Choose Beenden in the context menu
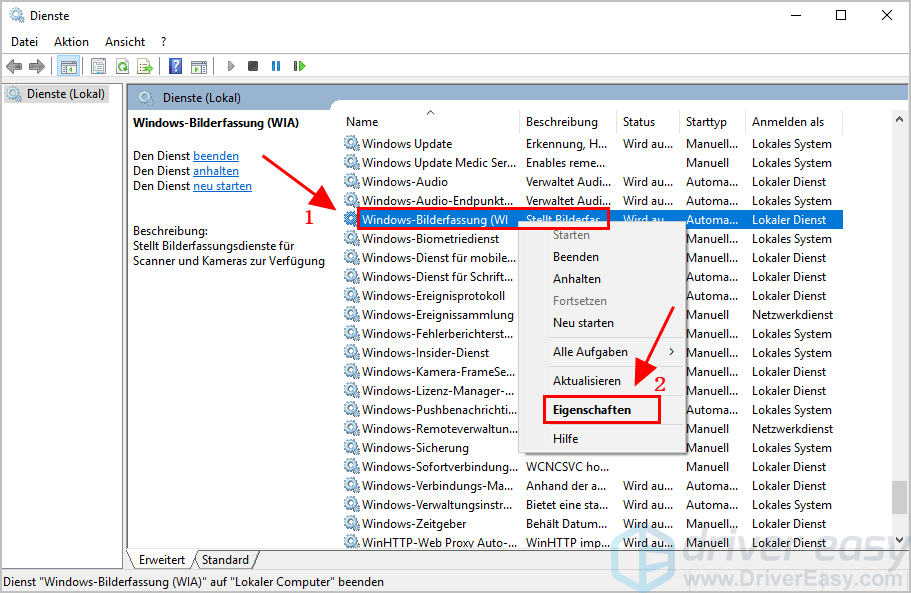This screenshot has height=593, width=911. [601, 257]
